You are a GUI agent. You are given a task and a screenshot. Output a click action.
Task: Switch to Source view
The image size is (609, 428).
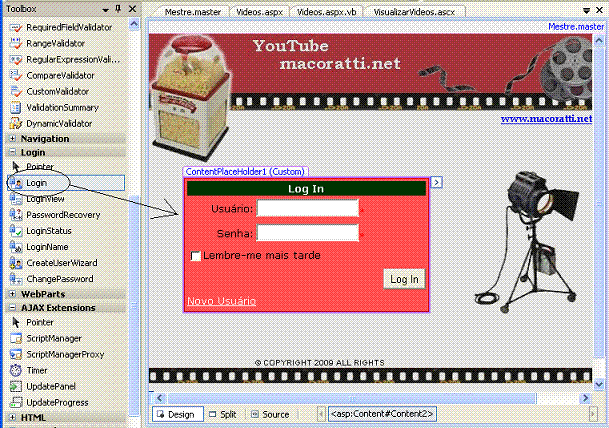[x=270, y=414]
